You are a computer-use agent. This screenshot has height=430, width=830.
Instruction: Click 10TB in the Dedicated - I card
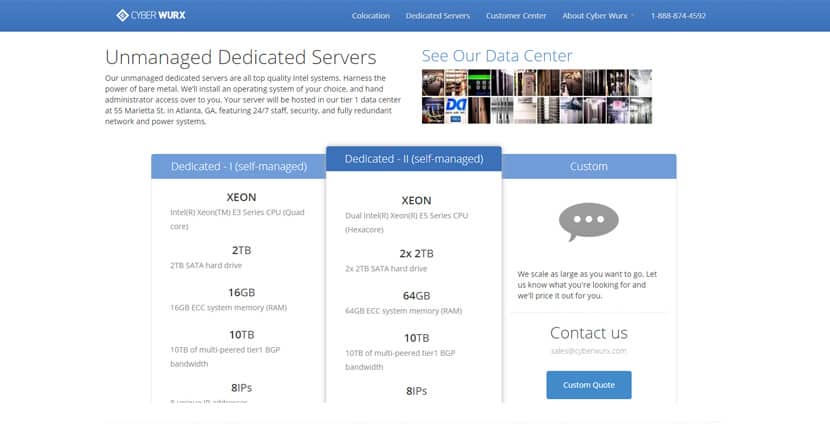pyautogui.click(x=241, y=335)
